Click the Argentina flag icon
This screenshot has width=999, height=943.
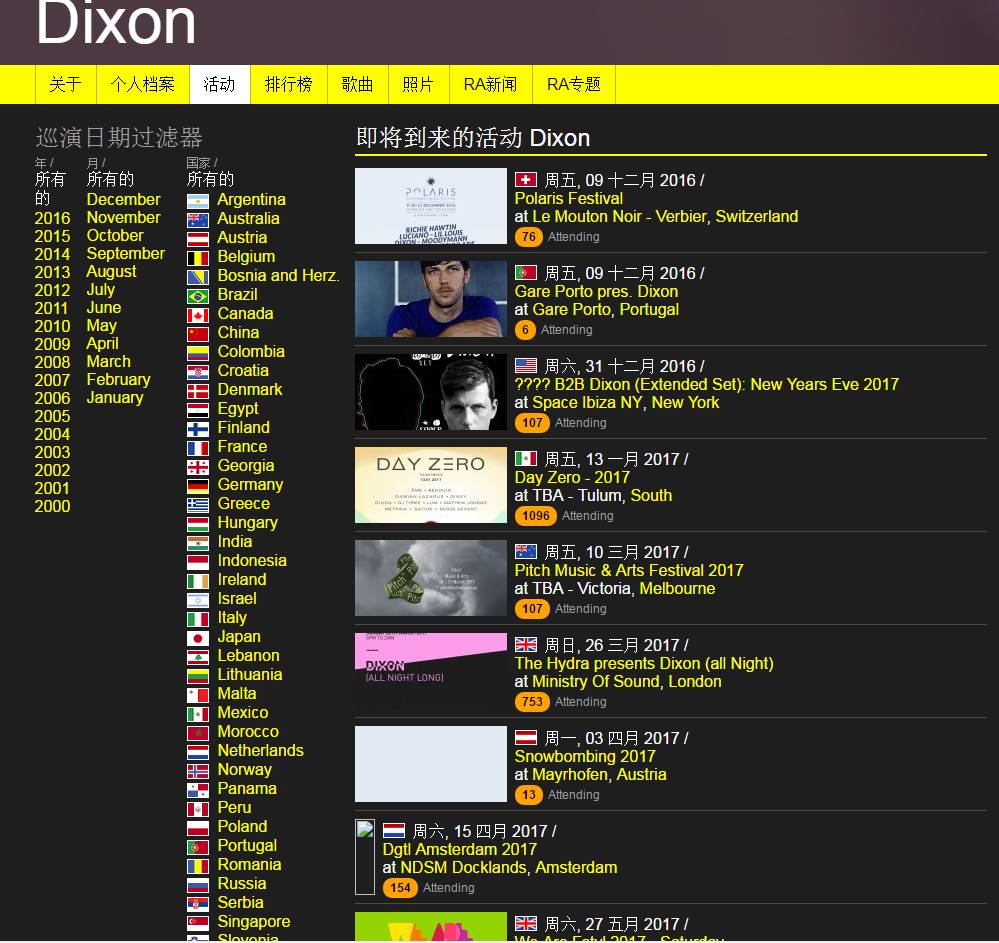(198, 201)
